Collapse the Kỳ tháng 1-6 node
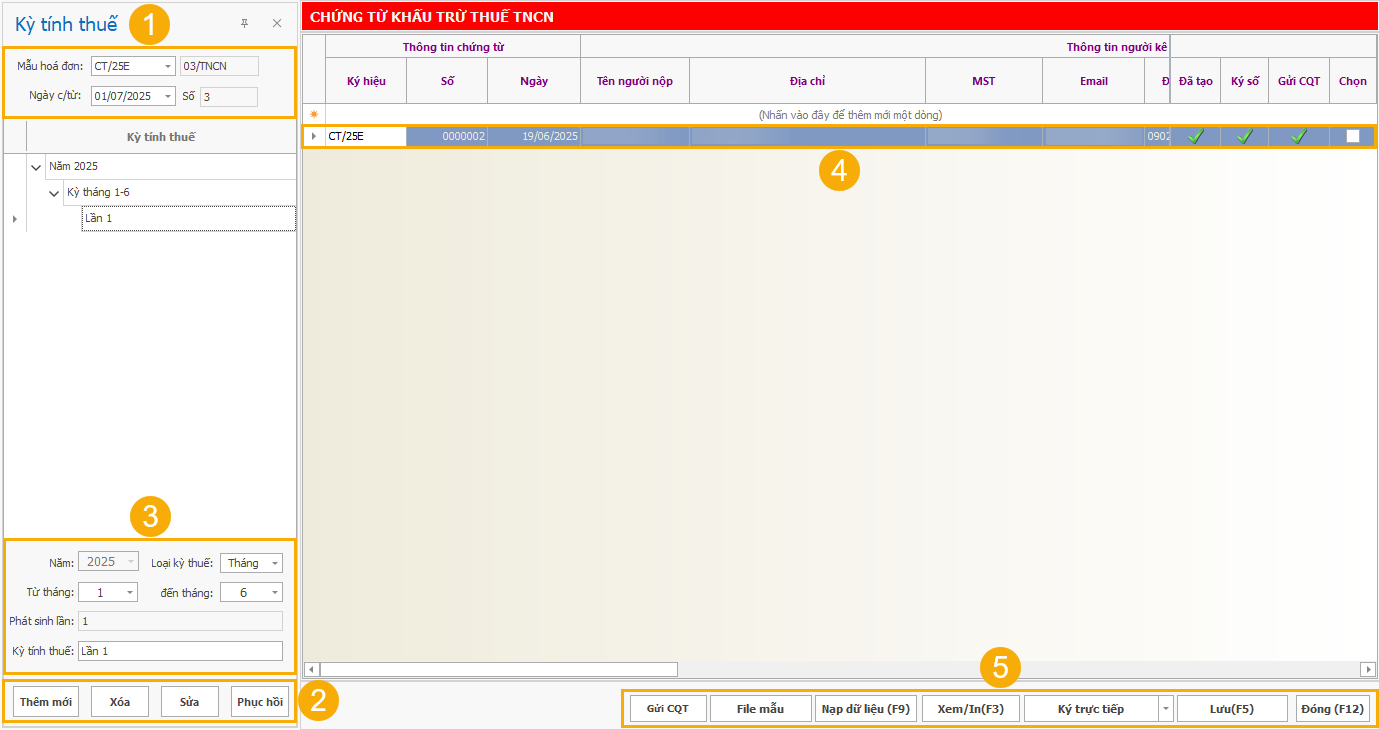Screen dimensions: 1380x730 pos(54,193)
